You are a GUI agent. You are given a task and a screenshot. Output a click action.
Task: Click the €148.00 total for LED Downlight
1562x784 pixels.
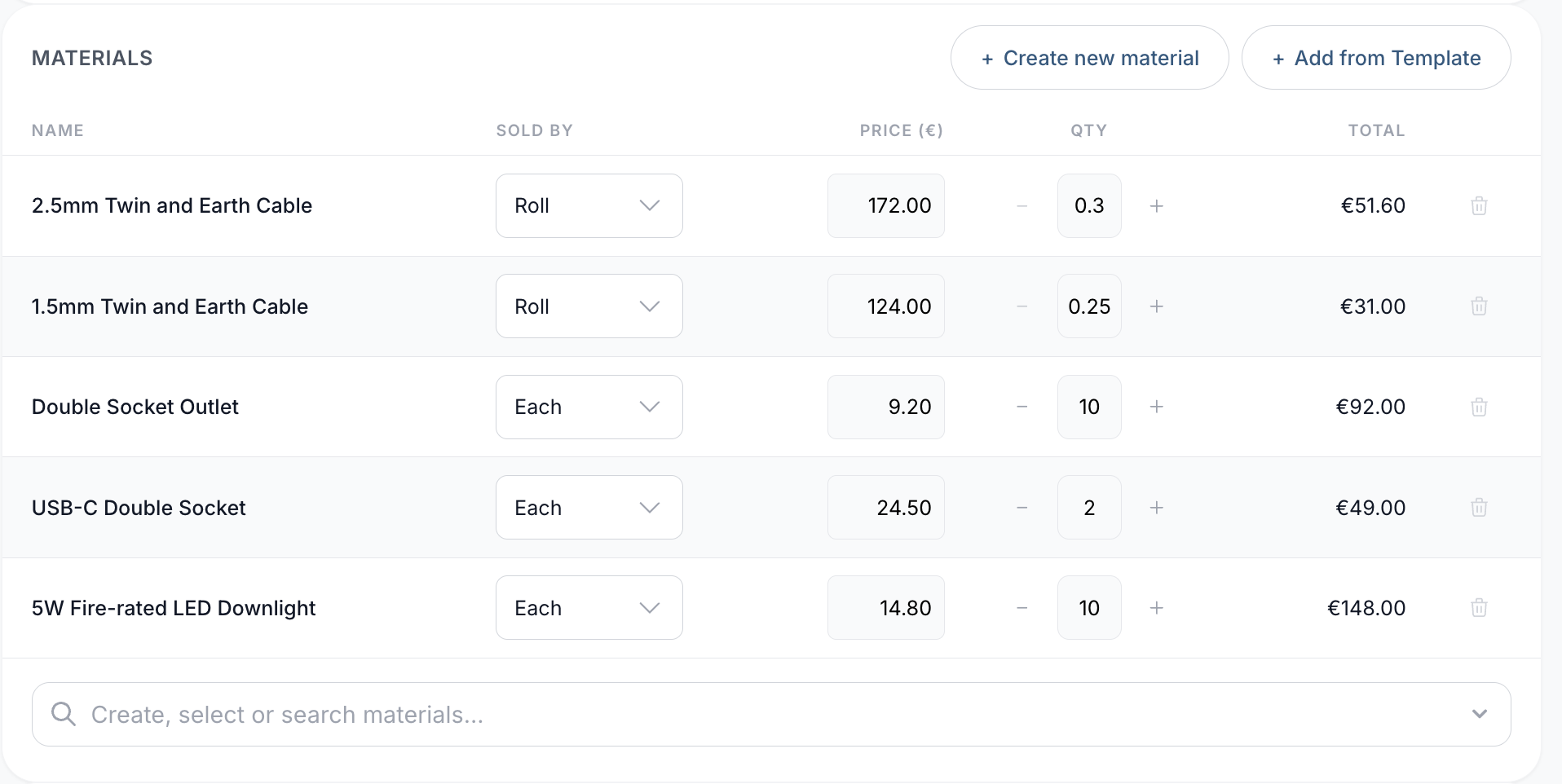tap(1366, 608)
